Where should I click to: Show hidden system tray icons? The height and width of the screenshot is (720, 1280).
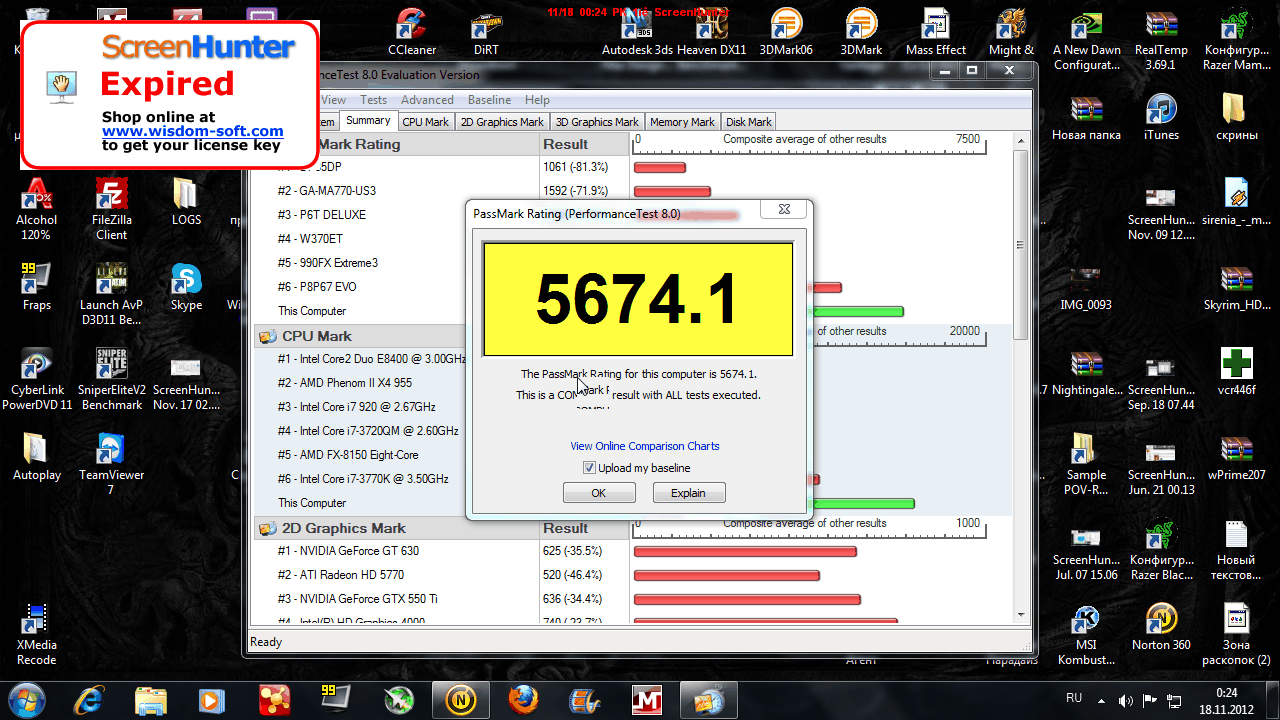(x=1101, y=700)
